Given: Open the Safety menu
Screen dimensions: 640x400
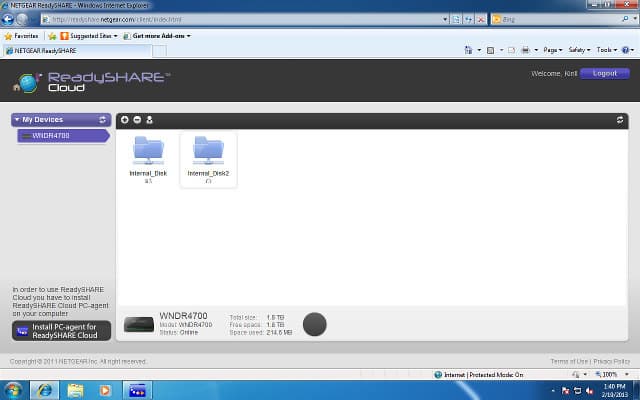Looking at the screenshot, I should [x=579, y=50].
